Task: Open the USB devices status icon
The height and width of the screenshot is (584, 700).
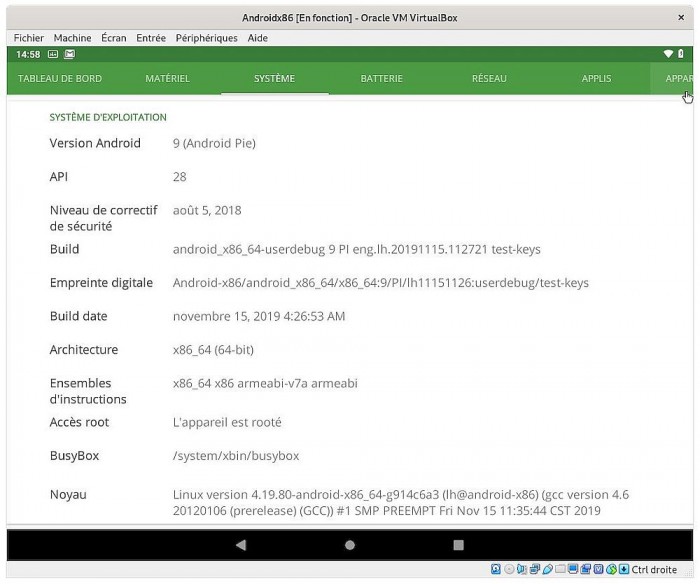Action: [547, 570]
